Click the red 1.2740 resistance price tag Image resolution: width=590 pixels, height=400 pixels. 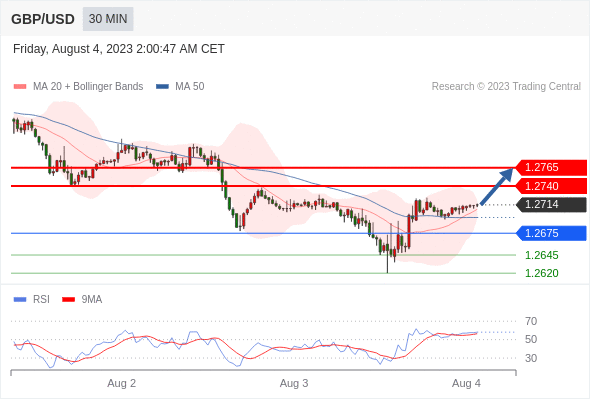[x=551, y=186]
